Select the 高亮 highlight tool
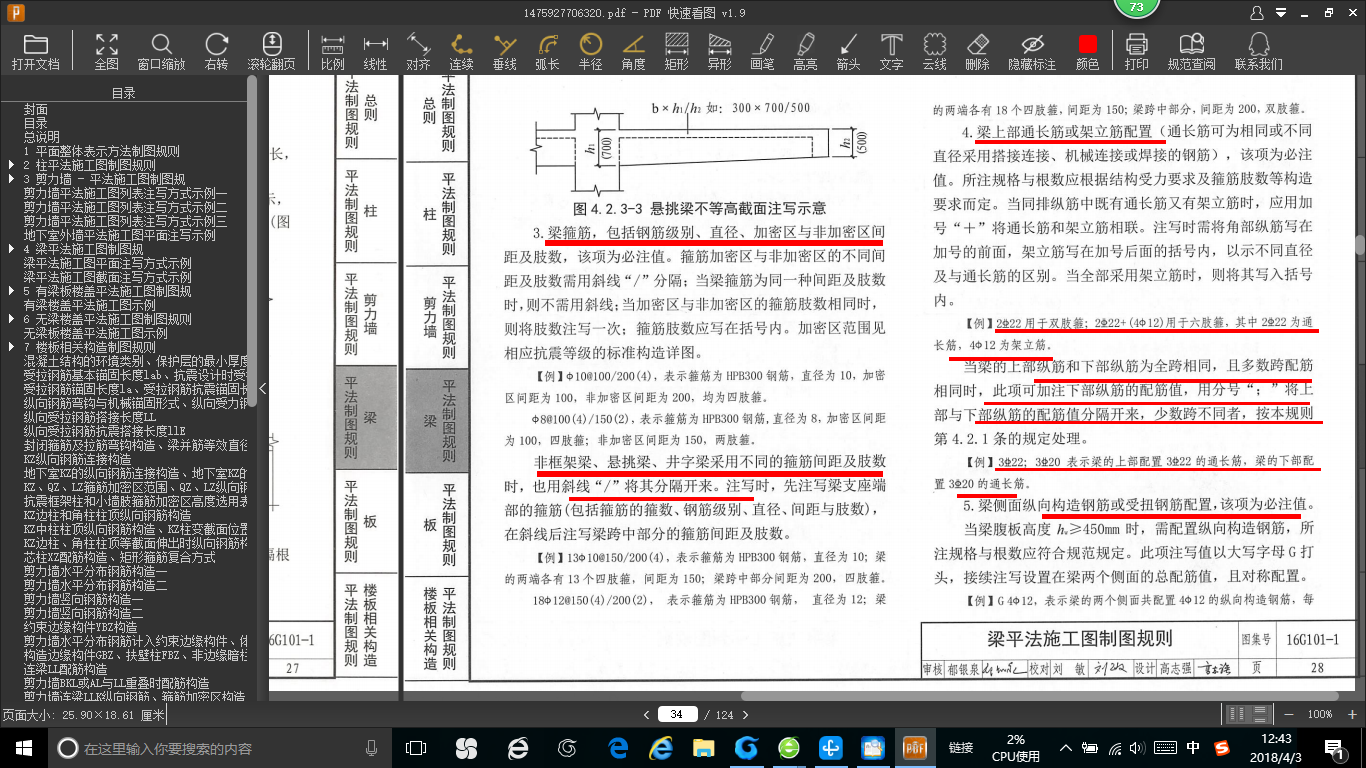Image resolution: width=1366 pixels, height=768 pixels. (805, 51)
